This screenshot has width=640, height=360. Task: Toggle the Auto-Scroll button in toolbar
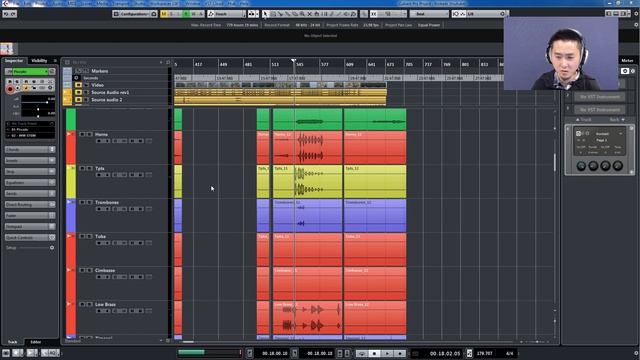[x=252, y=14]
